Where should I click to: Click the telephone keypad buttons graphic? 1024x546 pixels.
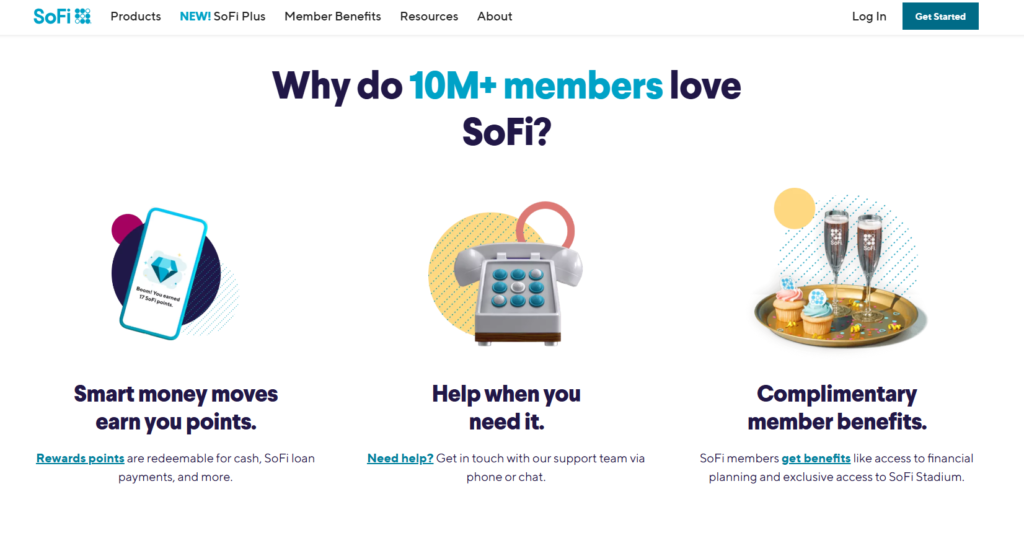(x=517, y=287)
